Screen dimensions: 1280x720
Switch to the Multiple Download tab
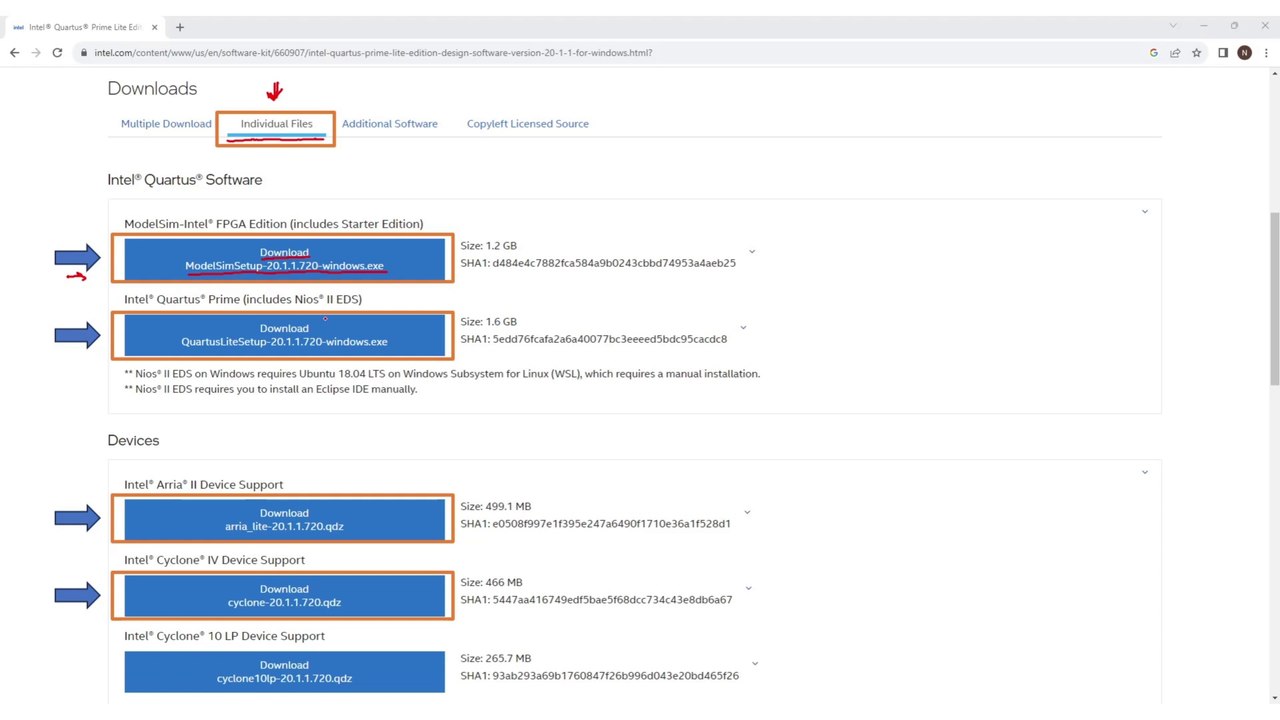166,124
